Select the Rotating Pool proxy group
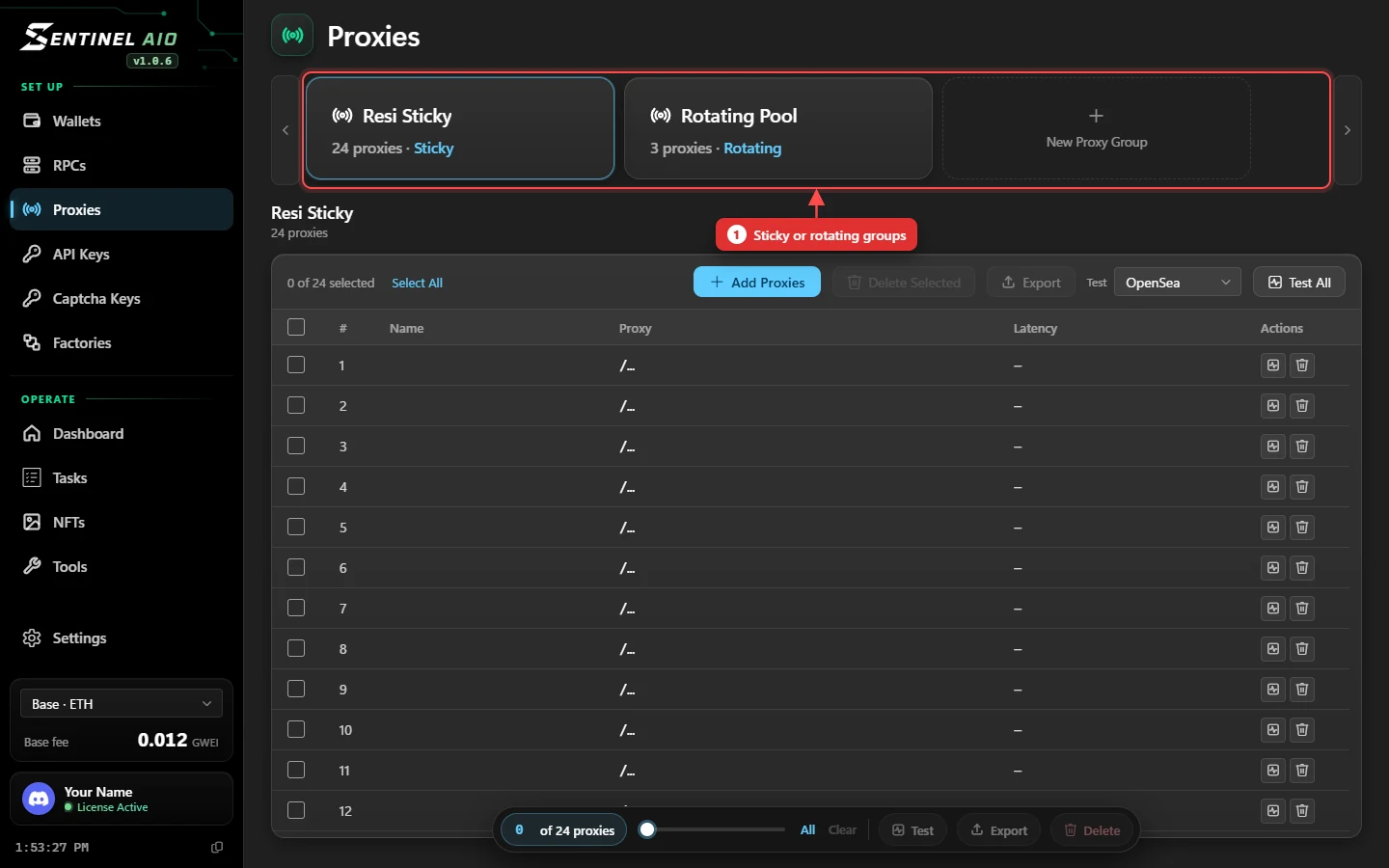The height and width of the screenshot is (868, 1389). tap(778, 128)
